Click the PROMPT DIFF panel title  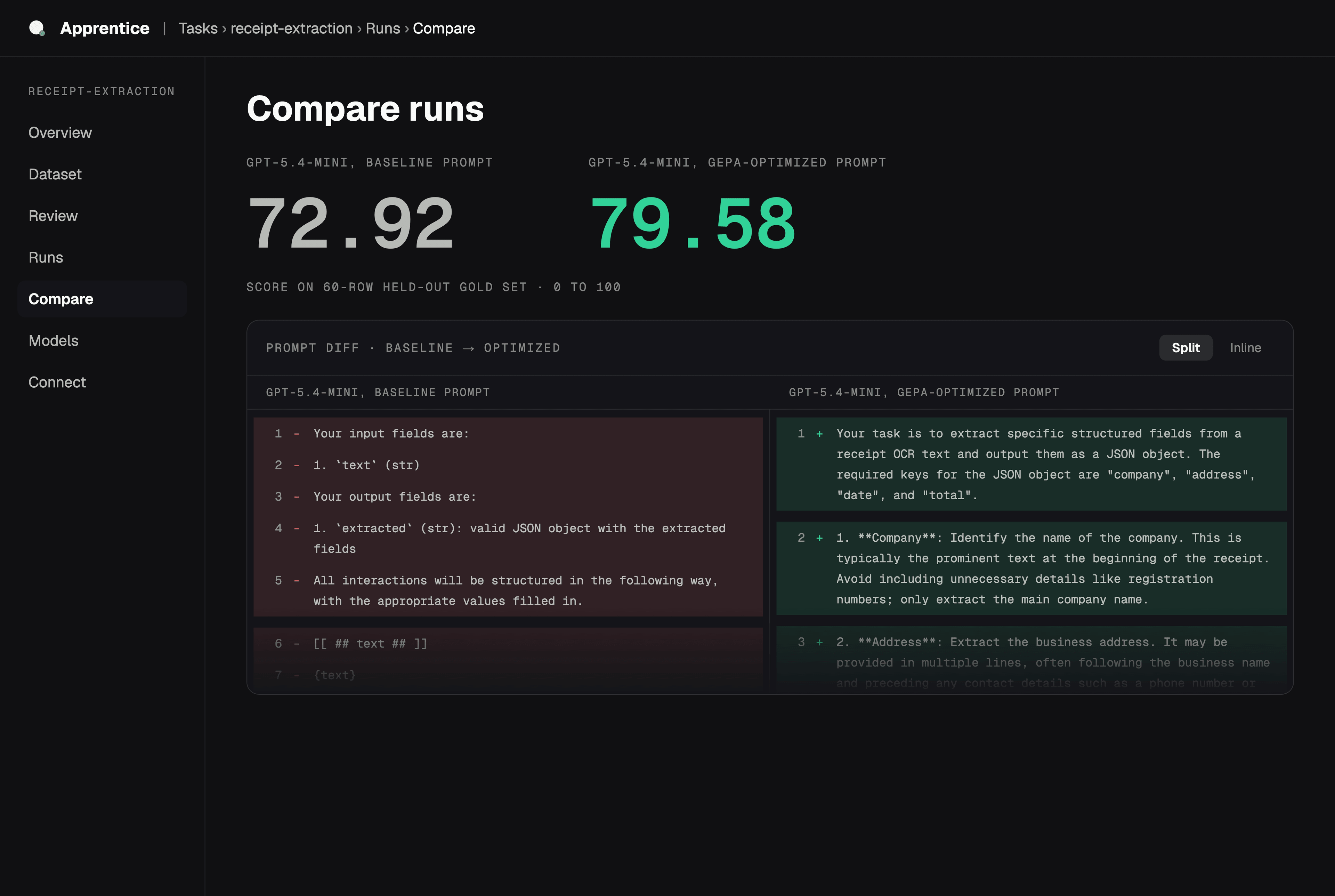[412, 348]
